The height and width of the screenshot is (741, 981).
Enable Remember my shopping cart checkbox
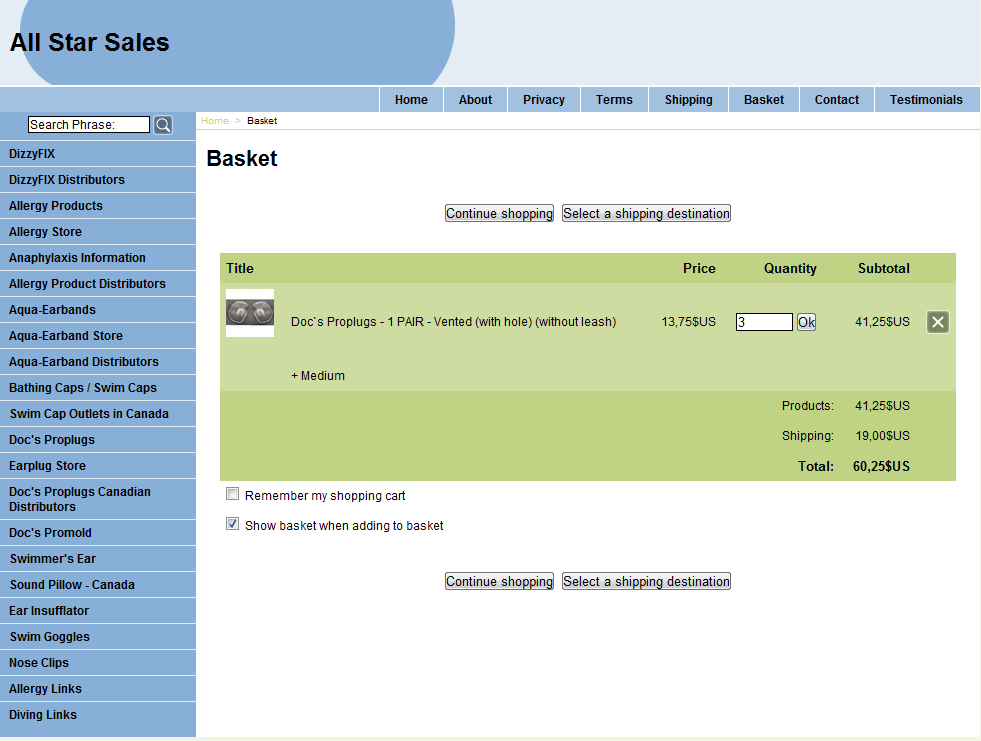pyautogui.click(x=233, y=494)
